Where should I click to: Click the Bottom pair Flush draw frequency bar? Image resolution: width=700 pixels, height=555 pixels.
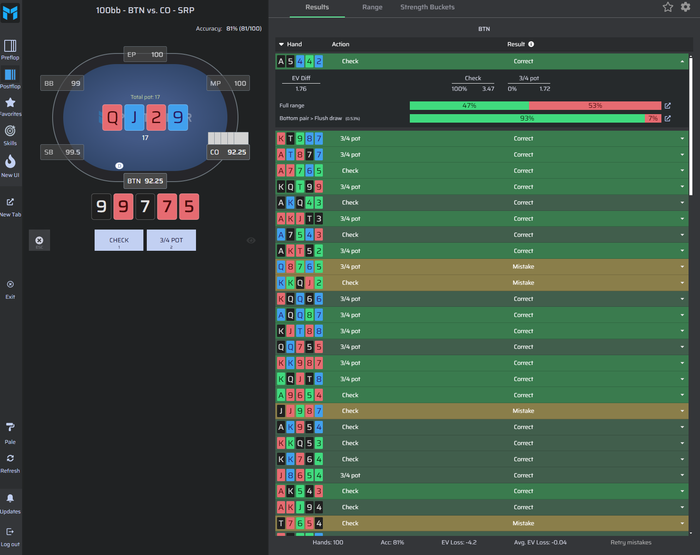[535, 118]
